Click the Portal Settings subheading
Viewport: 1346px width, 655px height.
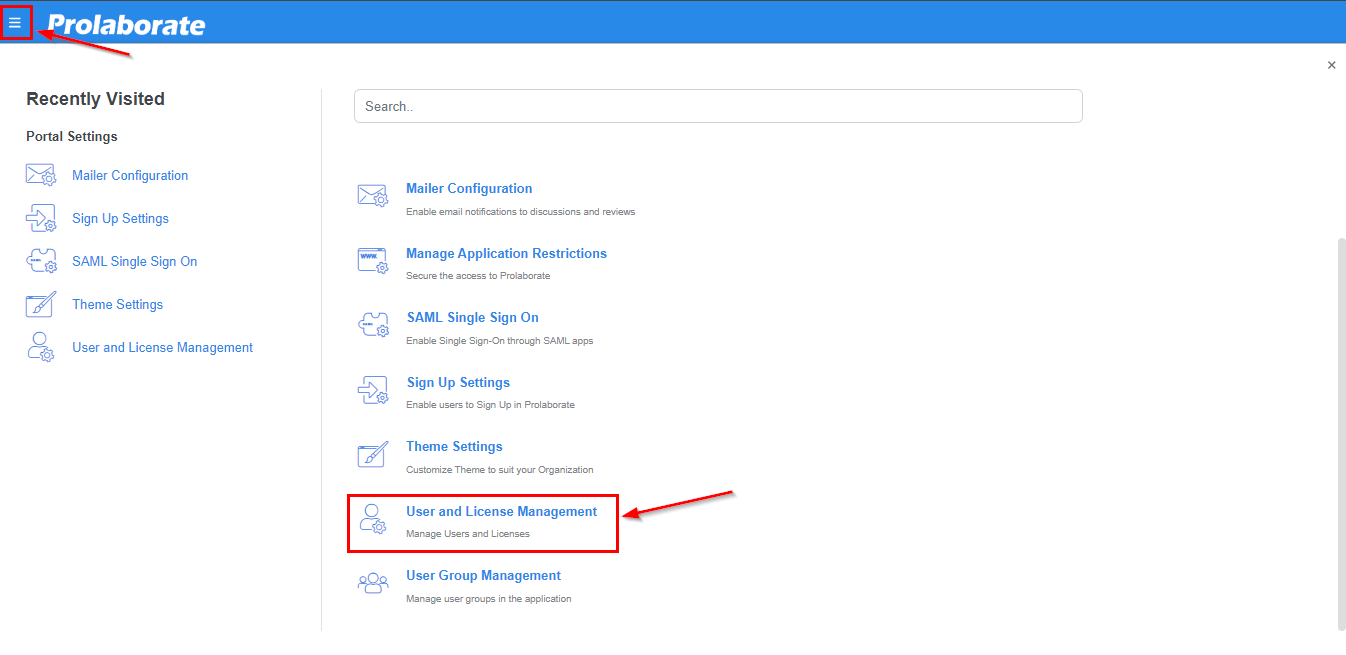[72, 136]
